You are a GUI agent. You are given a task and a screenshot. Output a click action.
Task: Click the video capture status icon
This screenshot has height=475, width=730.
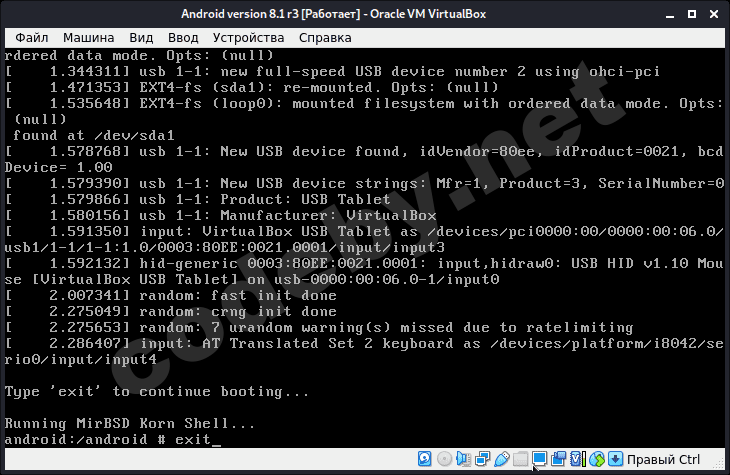click(558, 459)
